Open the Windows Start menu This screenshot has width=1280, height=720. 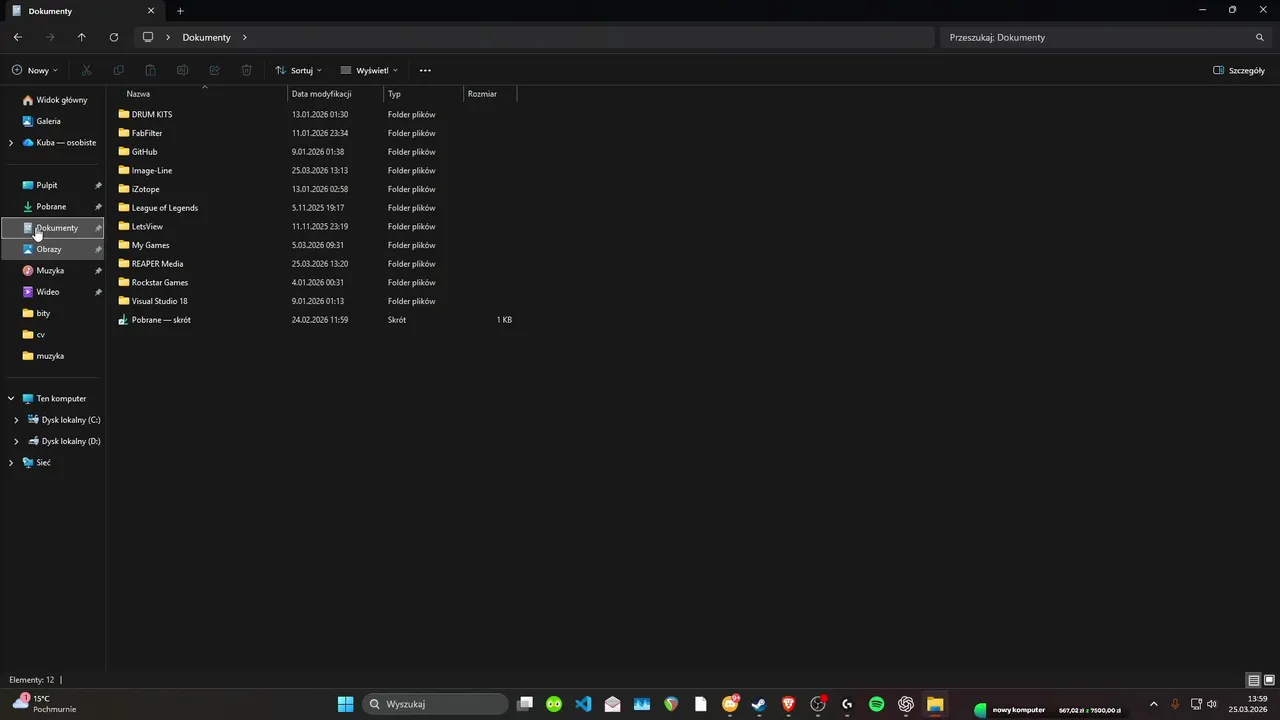click(x=345, y=704)
